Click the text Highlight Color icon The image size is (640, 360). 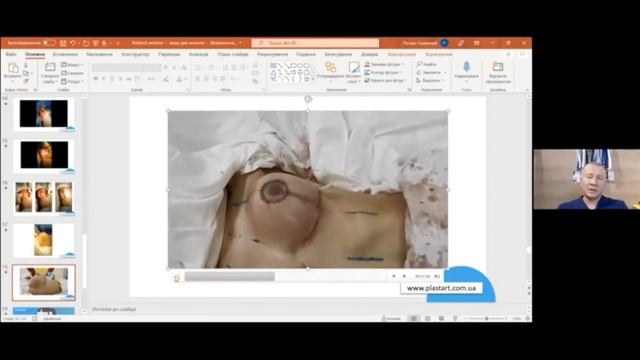167,79
